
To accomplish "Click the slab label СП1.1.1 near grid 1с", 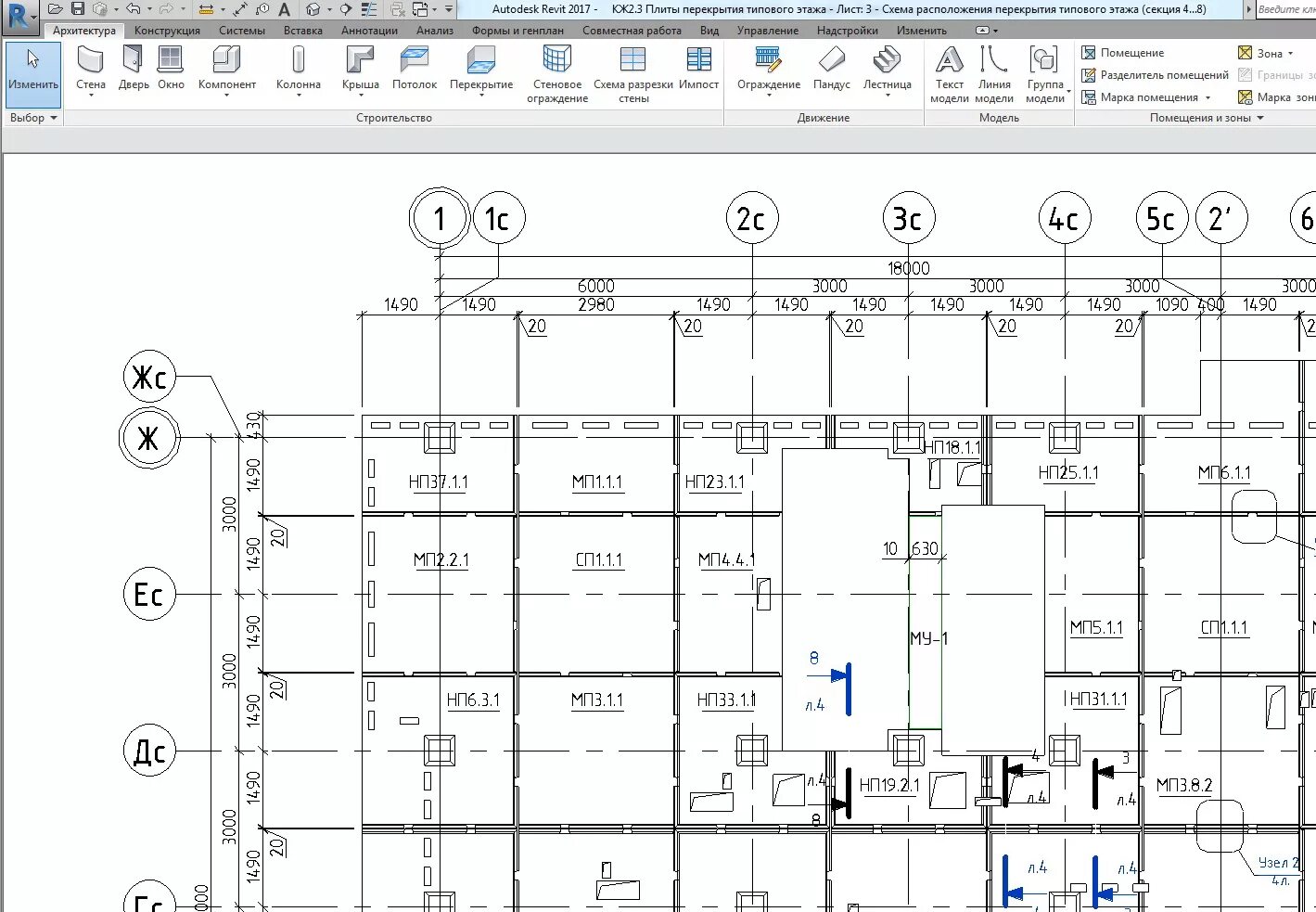I will pos(599,560).
